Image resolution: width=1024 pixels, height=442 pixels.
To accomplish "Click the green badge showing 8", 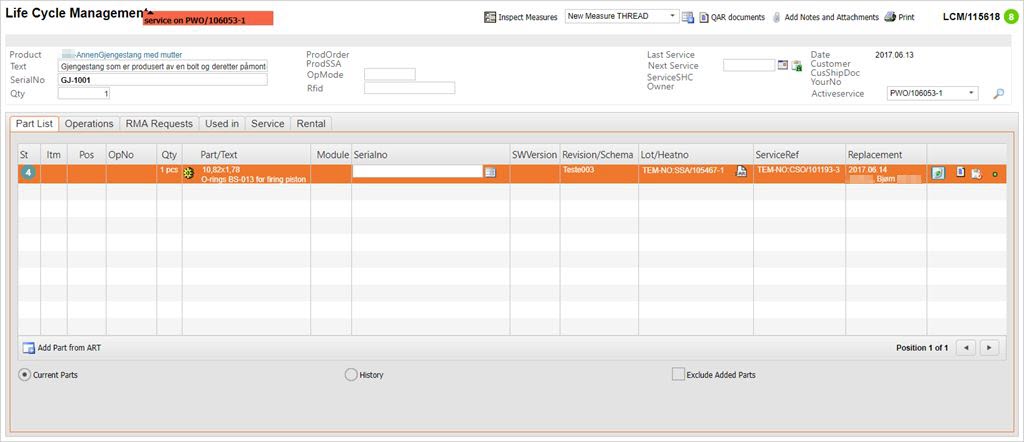I will click(1011, 17).
